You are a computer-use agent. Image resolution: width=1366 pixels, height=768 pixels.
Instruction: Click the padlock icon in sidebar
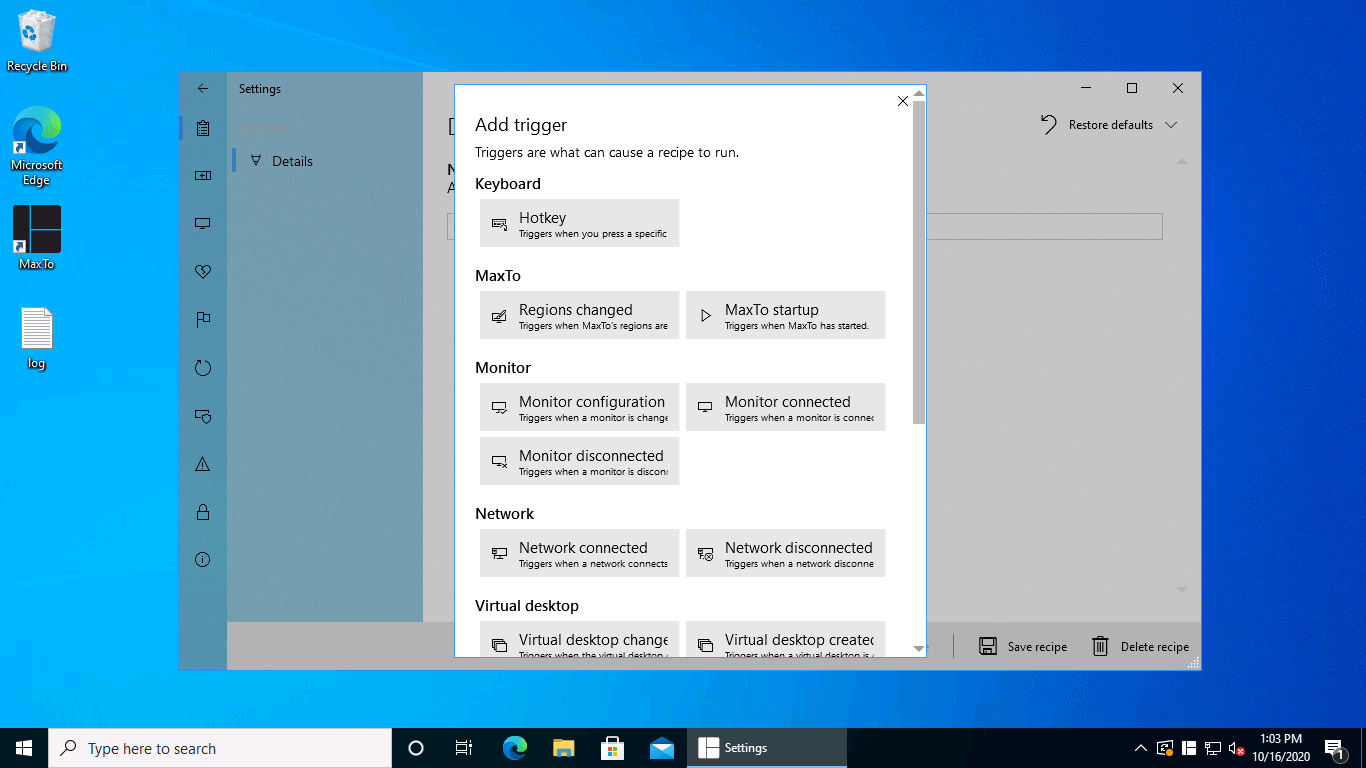pos(203,512)
